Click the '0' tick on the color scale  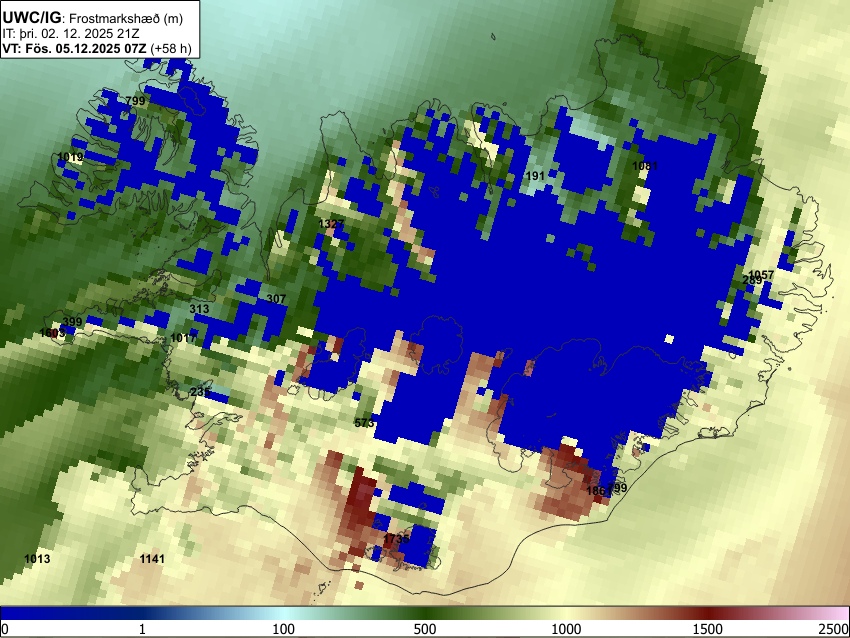point(5,629)
